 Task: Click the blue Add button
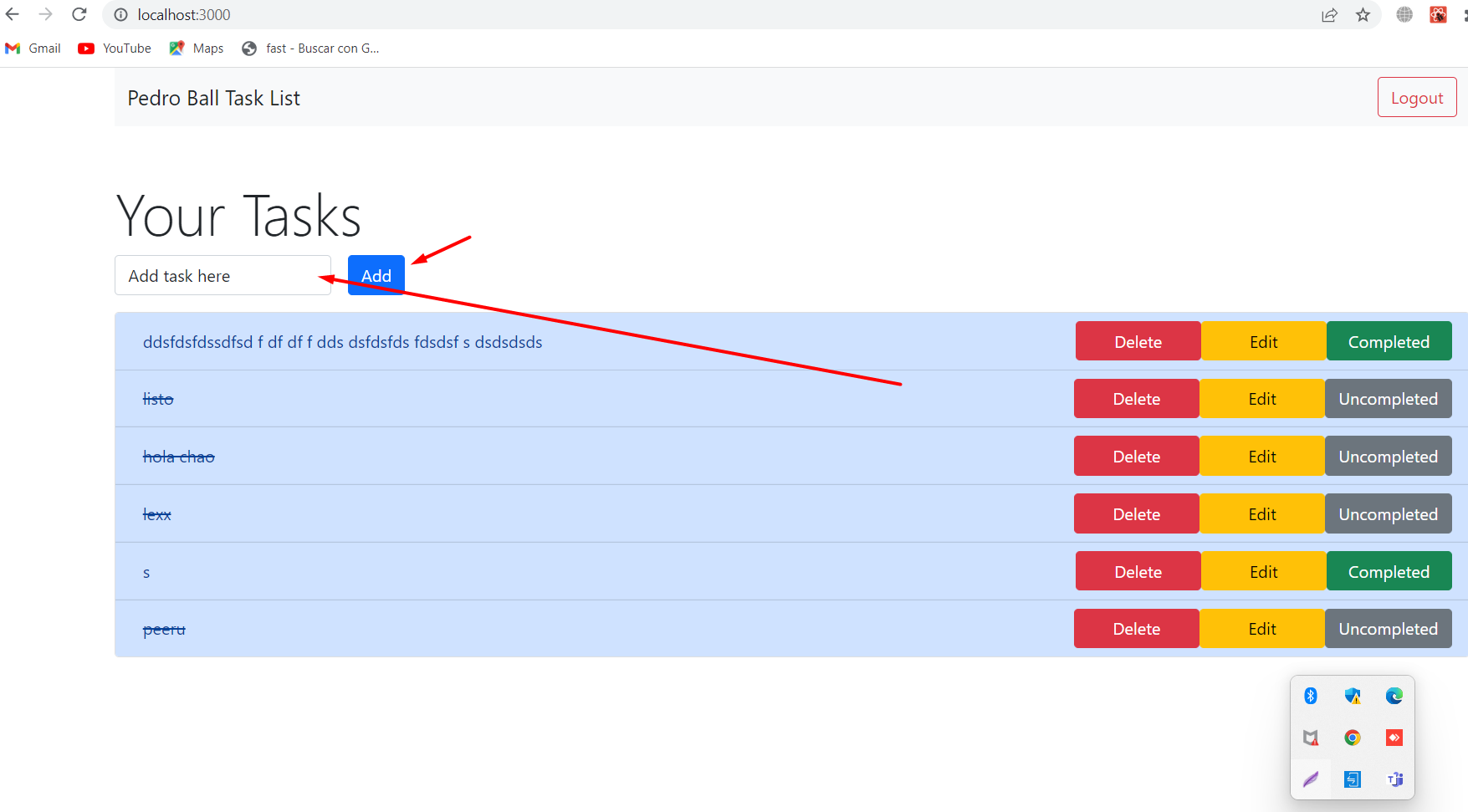point(376,275)
